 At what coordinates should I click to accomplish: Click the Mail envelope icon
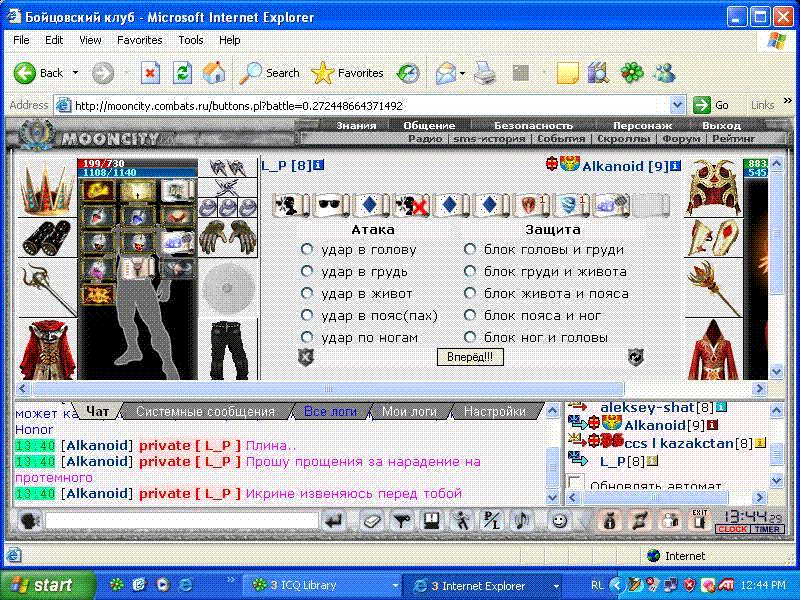(445, 73)
